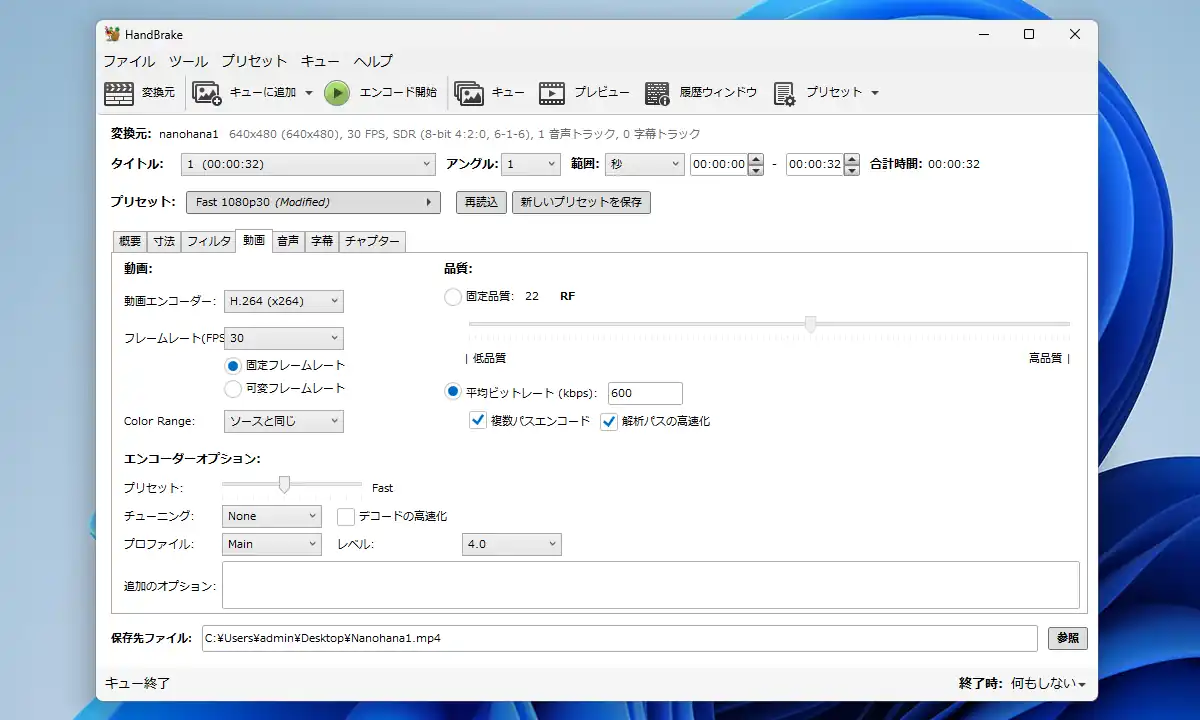This screenshot has width=1200, height=720.
Task: Expand the 動画エンコーダー H.264 dropdown
Action: tap(284, 301)
